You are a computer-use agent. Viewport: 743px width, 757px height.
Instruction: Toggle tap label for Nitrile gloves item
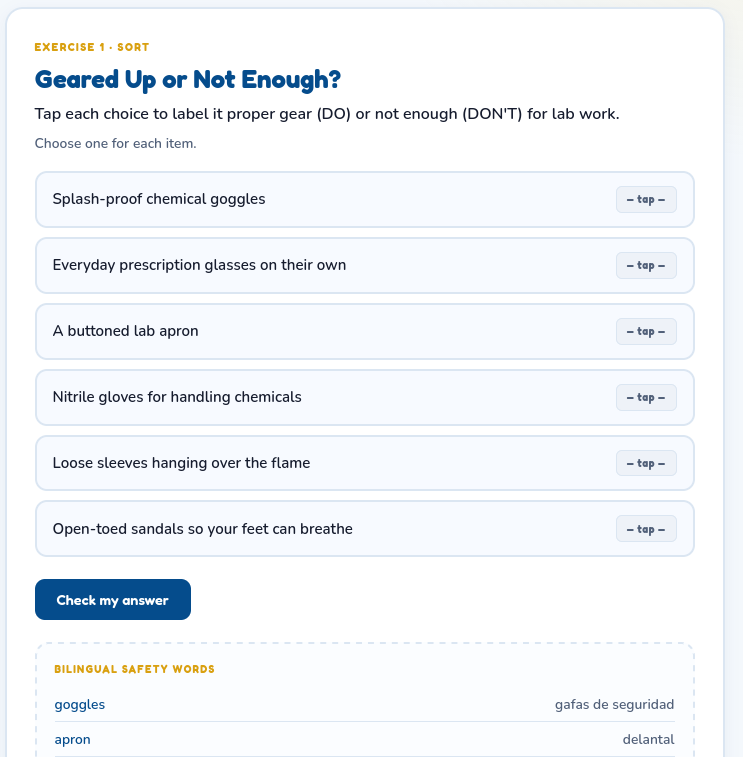[646, 397]
